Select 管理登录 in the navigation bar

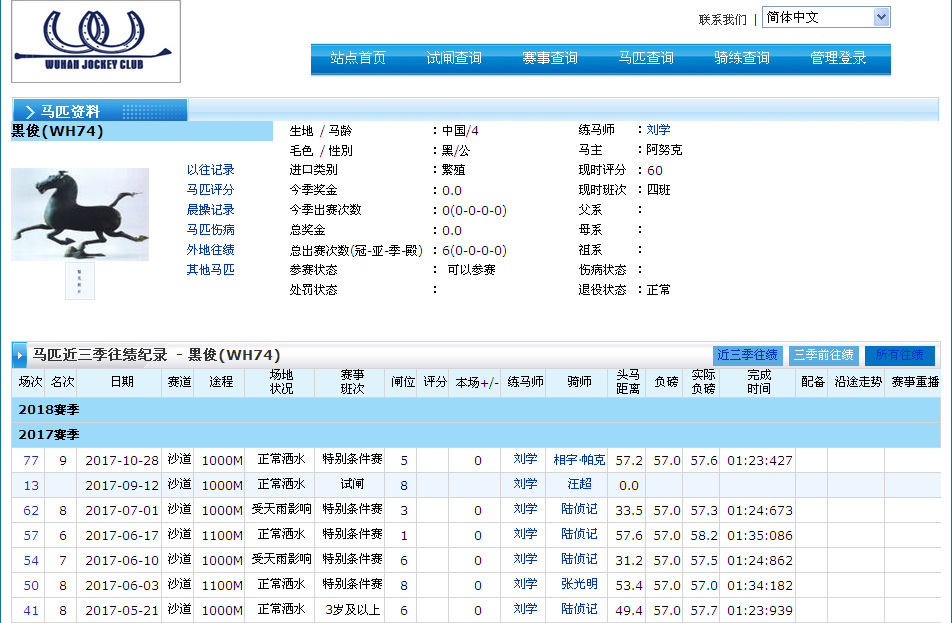pos(838,58)
